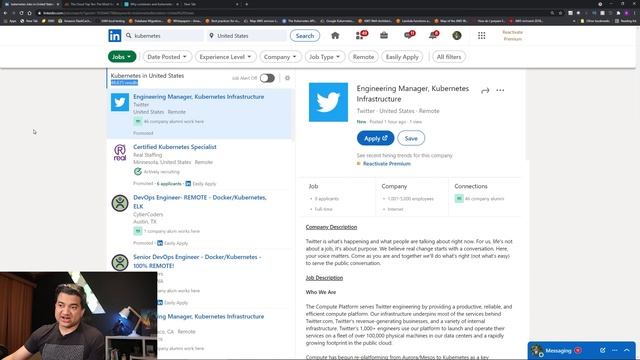The width and height of the screenshot is (640, 360).
Task: Share the job with arrow icon
Action: tap(485, 91)
